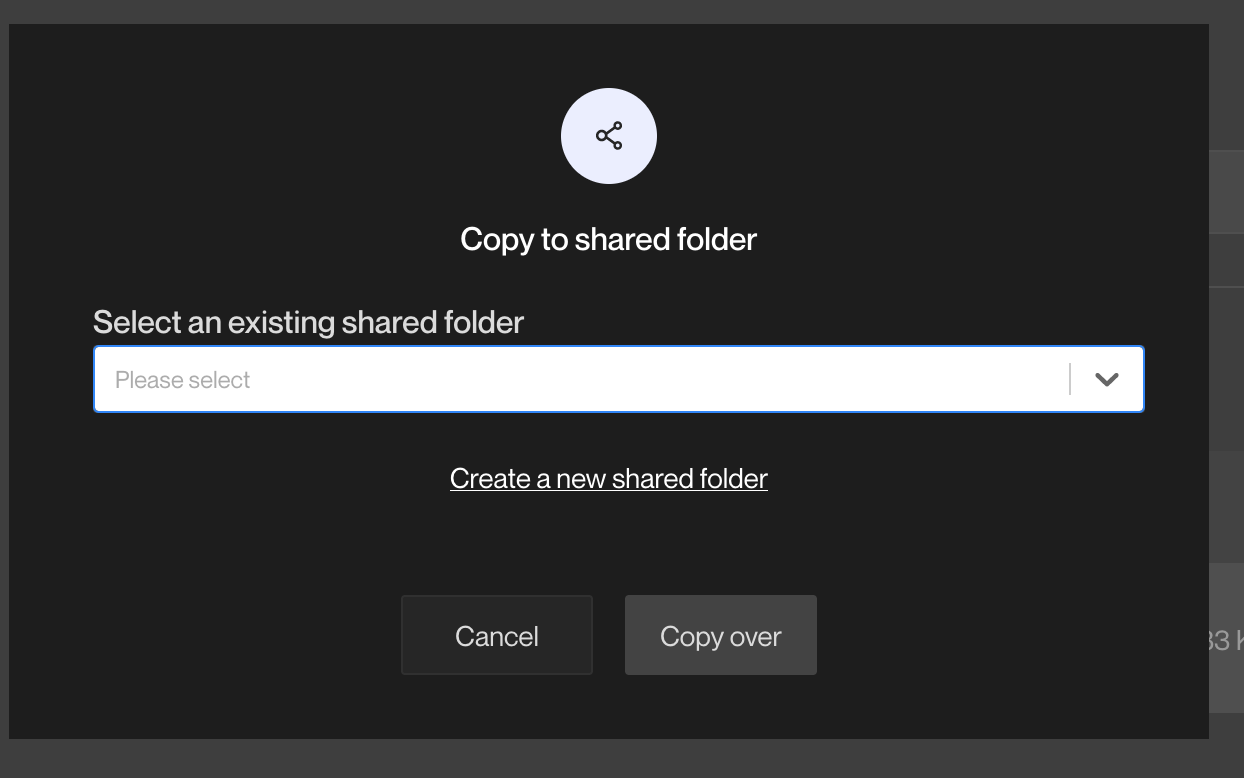This screenshot has width=1244, height=778.
Task: Click the "Copy to shared folder" dialog title
Action: coord(608,239)
